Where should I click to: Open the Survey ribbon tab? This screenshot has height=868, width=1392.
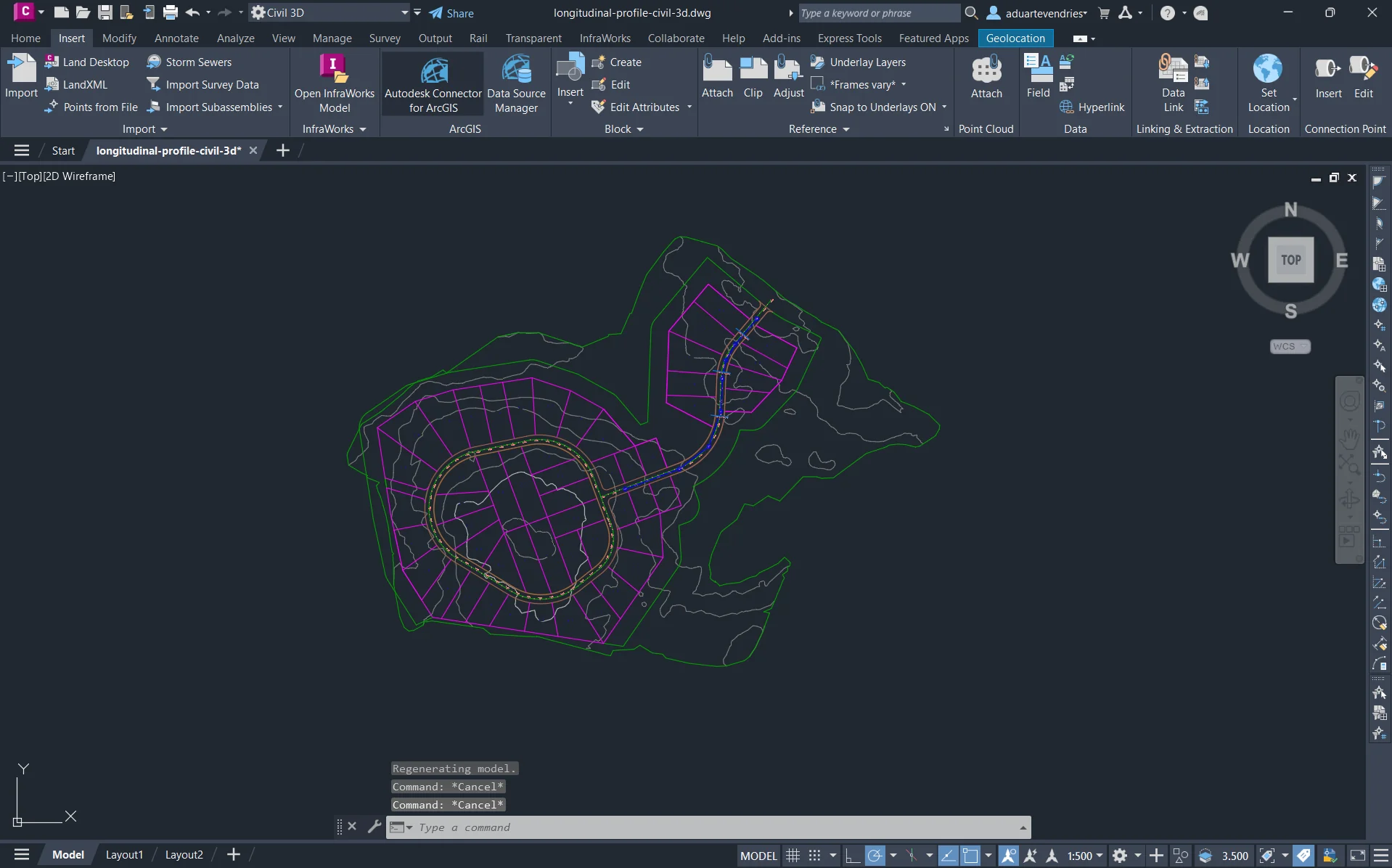pyautogui.click(x=385, y=38)
